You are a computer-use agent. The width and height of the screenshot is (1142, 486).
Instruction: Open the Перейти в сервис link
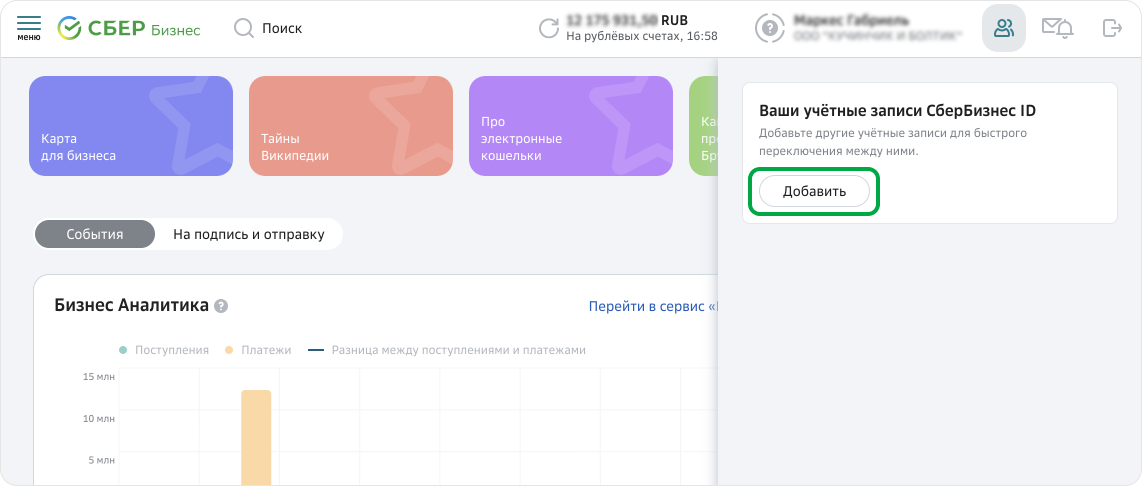pyautogui.click(x=652, y=306)
